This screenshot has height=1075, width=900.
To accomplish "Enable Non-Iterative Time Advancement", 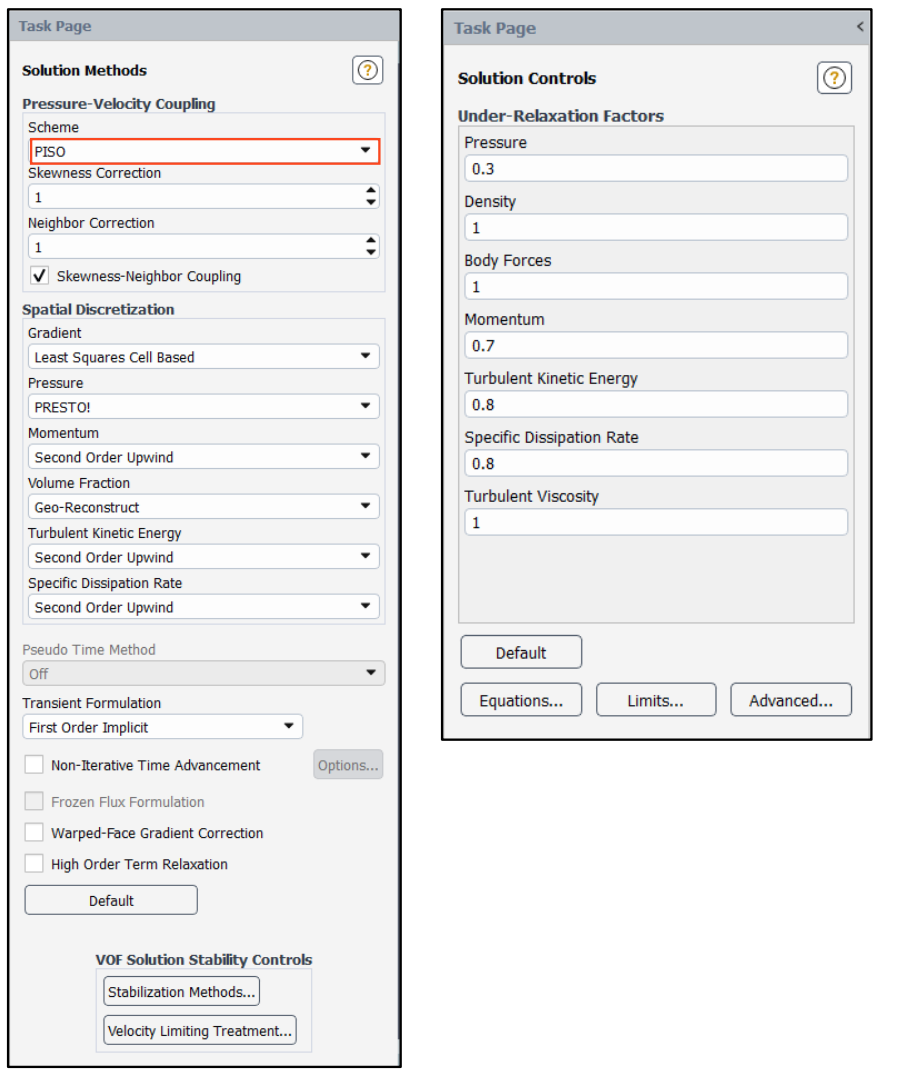I will (34, 765).
